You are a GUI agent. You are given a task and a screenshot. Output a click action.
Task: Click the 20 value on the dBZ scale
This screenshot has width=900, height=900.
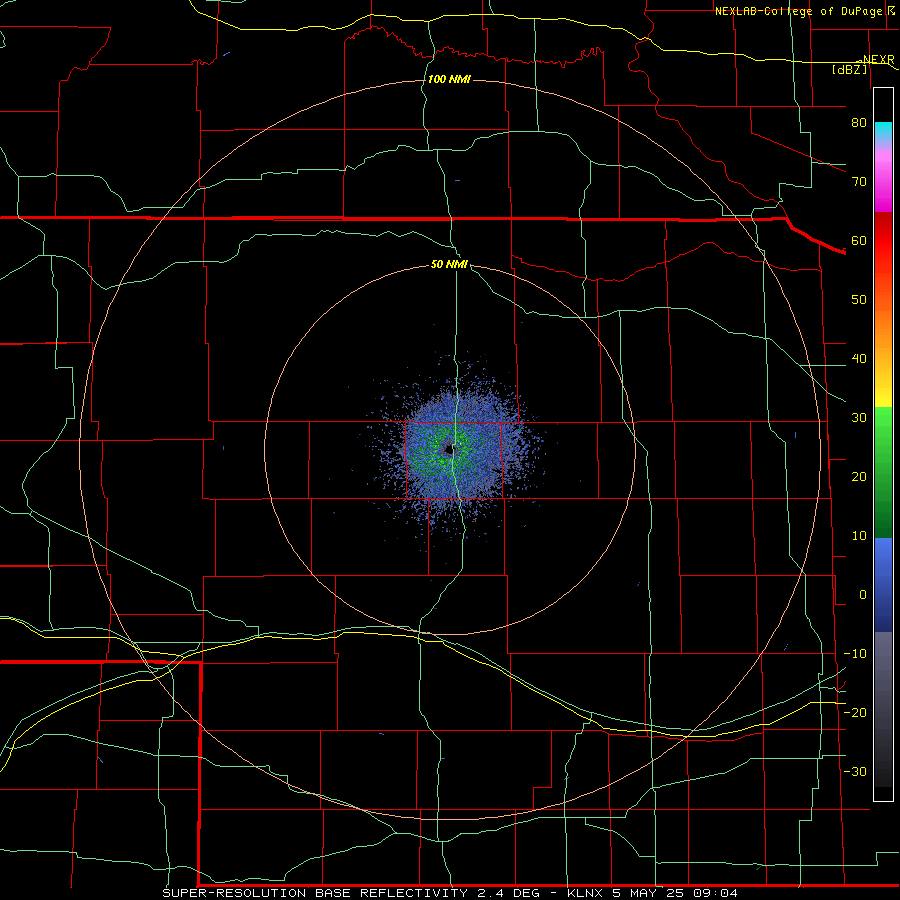859,477
